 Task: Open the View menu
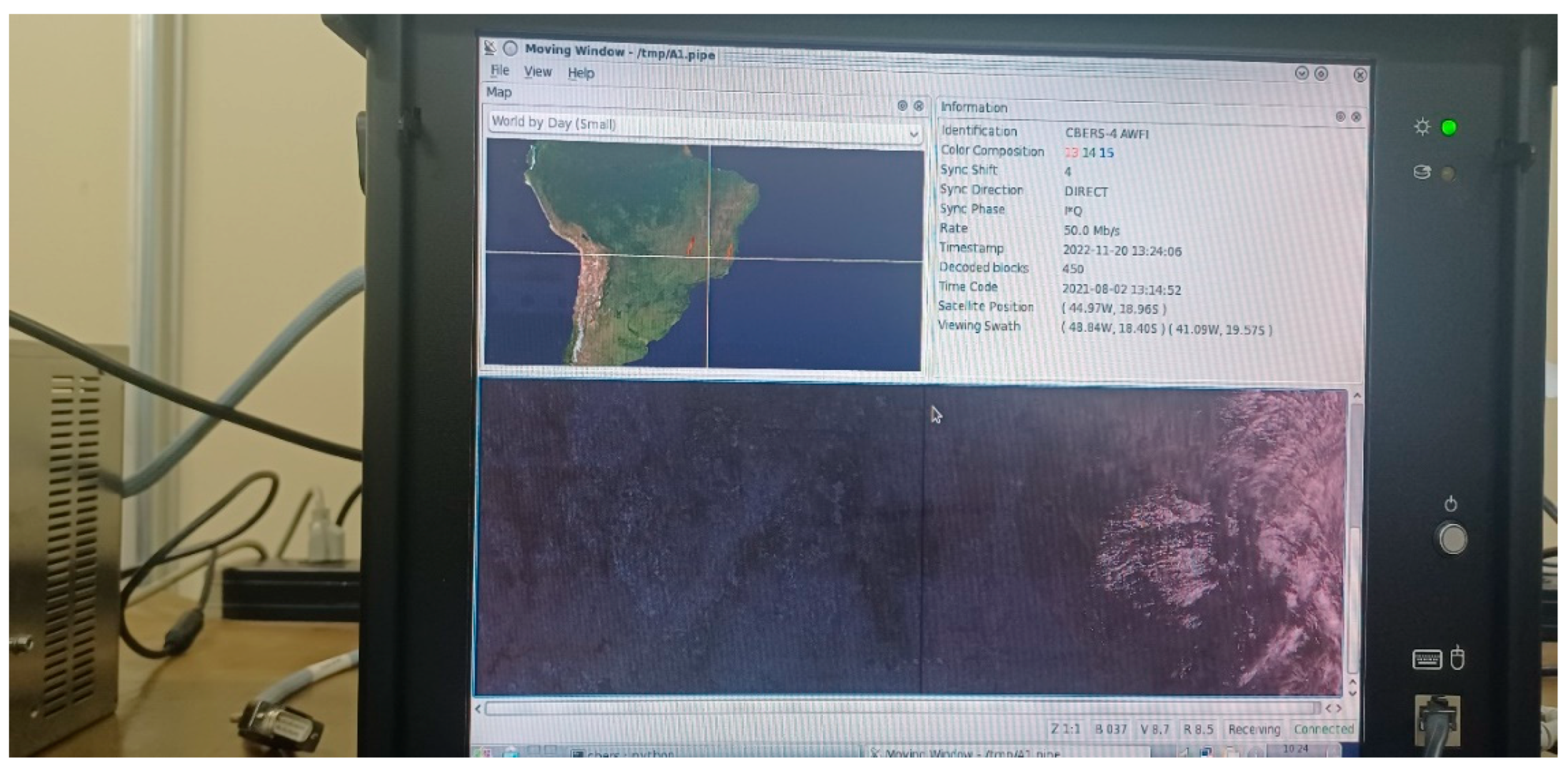538,72
